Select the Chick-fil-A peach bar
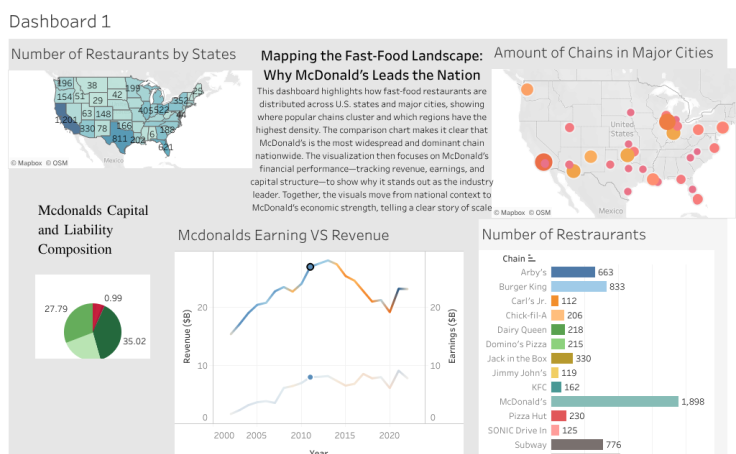736x454 pixels. [x=558, y=315]
